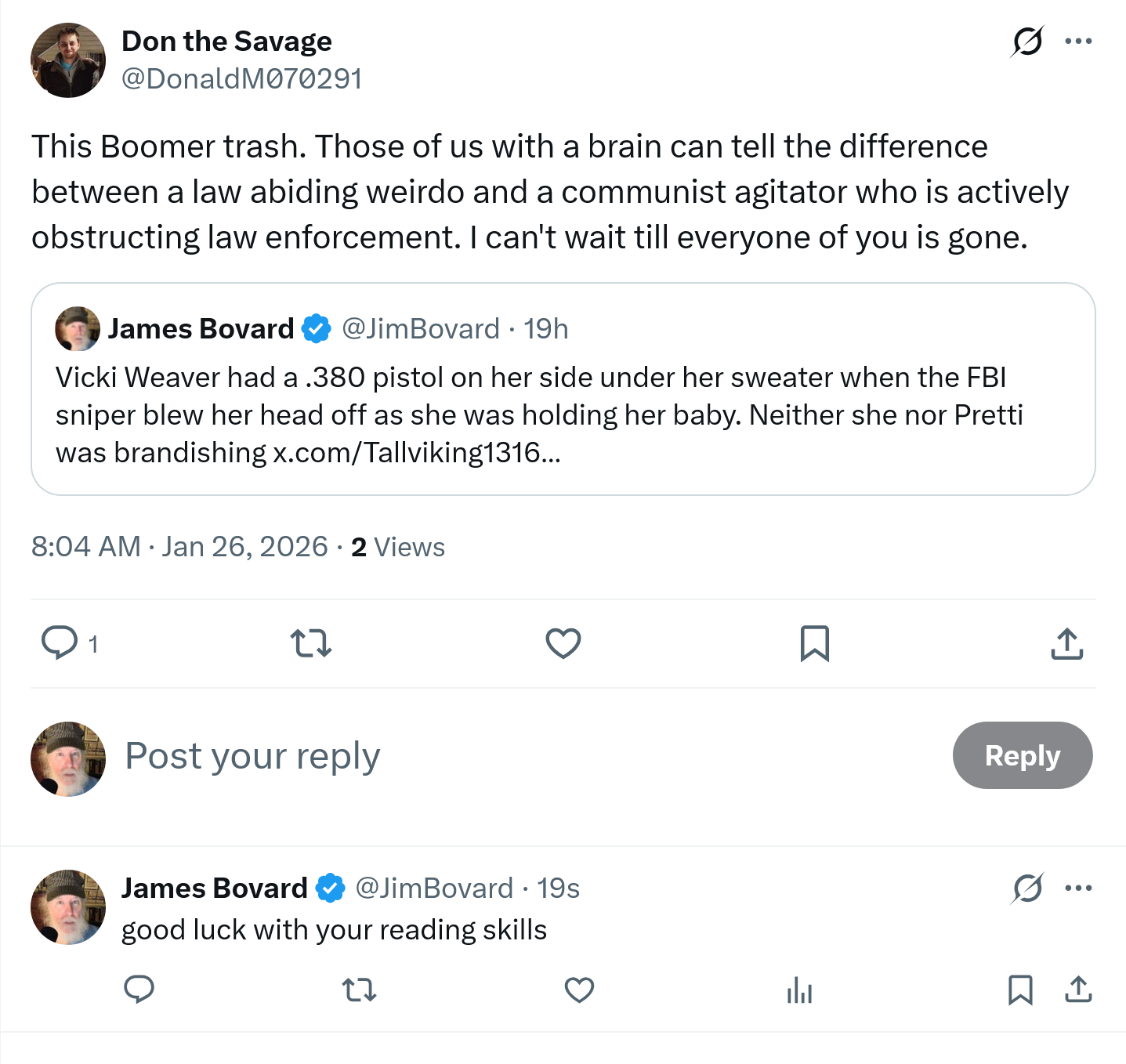Click the Grok icon on Don's post
The image size is (1126, 1064).
[1026, 42]
